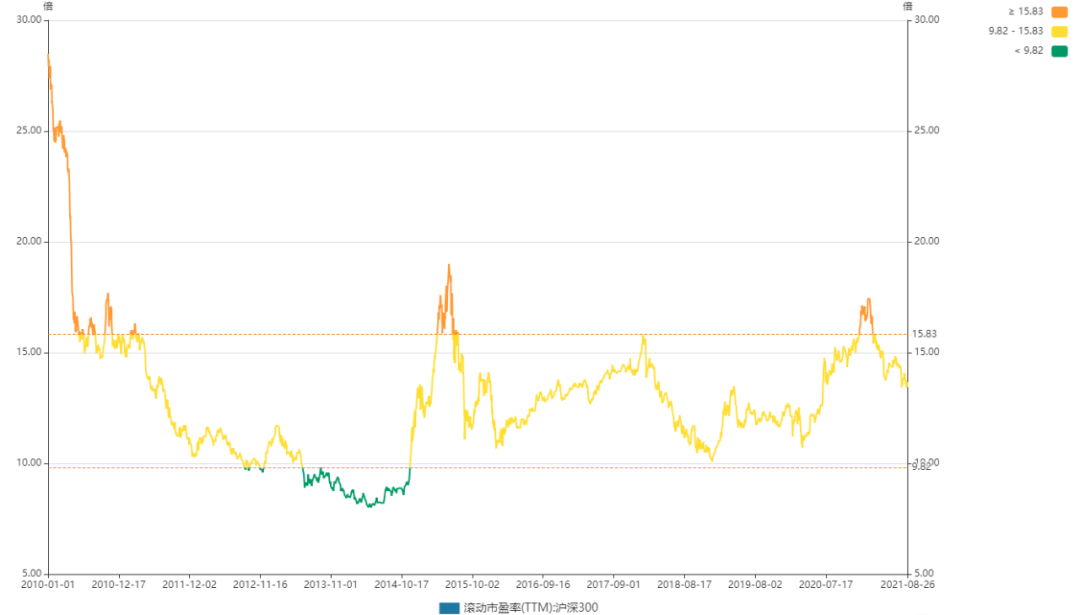Select the 2016-09-16 date label

[543, 585]
